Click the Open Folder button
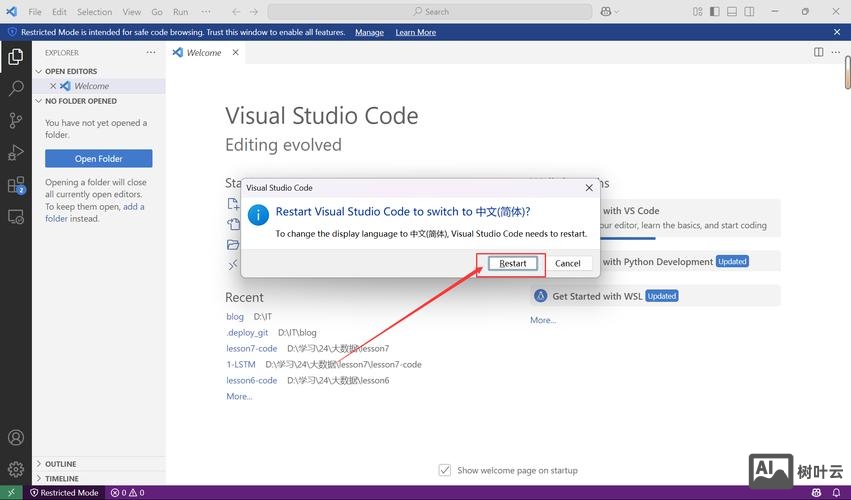This screenshot has height=500, width=851. tap(98, 158)
